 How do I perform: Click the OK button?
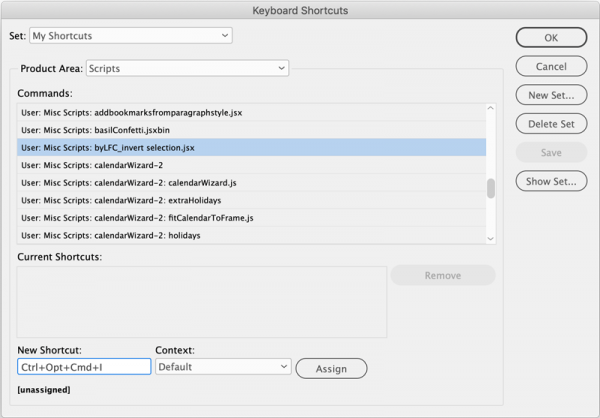(550, 37)
